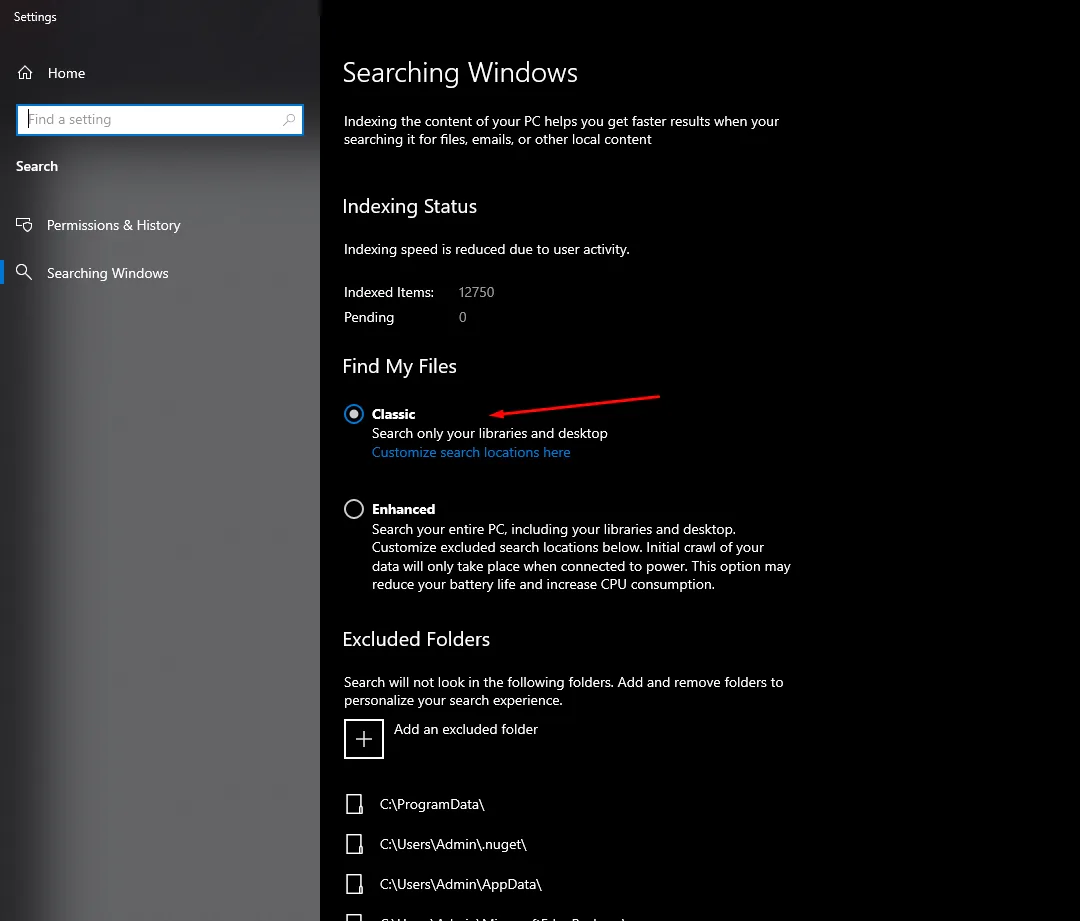Open Permissions & History page
The image size is (1080, 921).
pyautogui.click(x=114, y=225)
